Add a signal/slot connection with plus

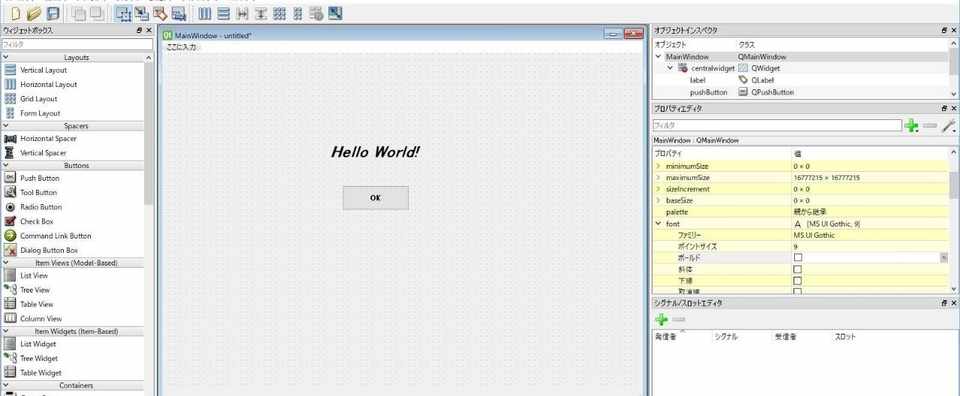pyautogui.click(x=661, y=319)
